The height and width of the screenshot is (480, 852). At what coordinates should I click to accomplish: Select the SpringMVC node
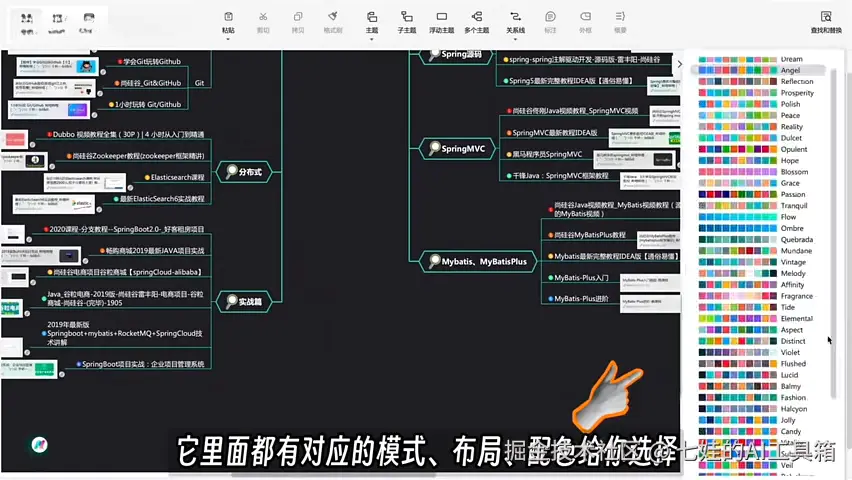pos(458,148)
